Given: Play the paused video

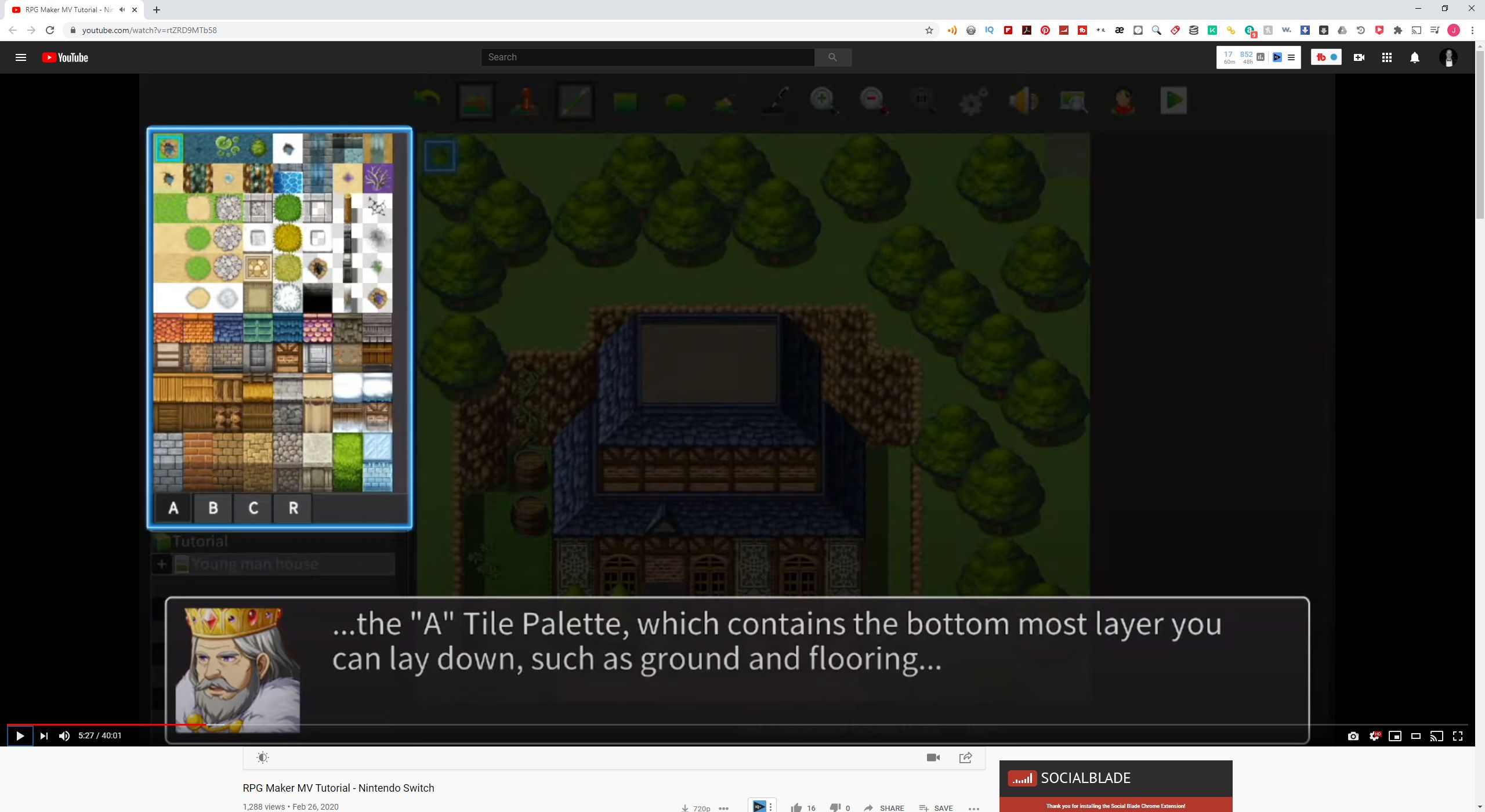Looking at the screenshot, I should point(20,736).
